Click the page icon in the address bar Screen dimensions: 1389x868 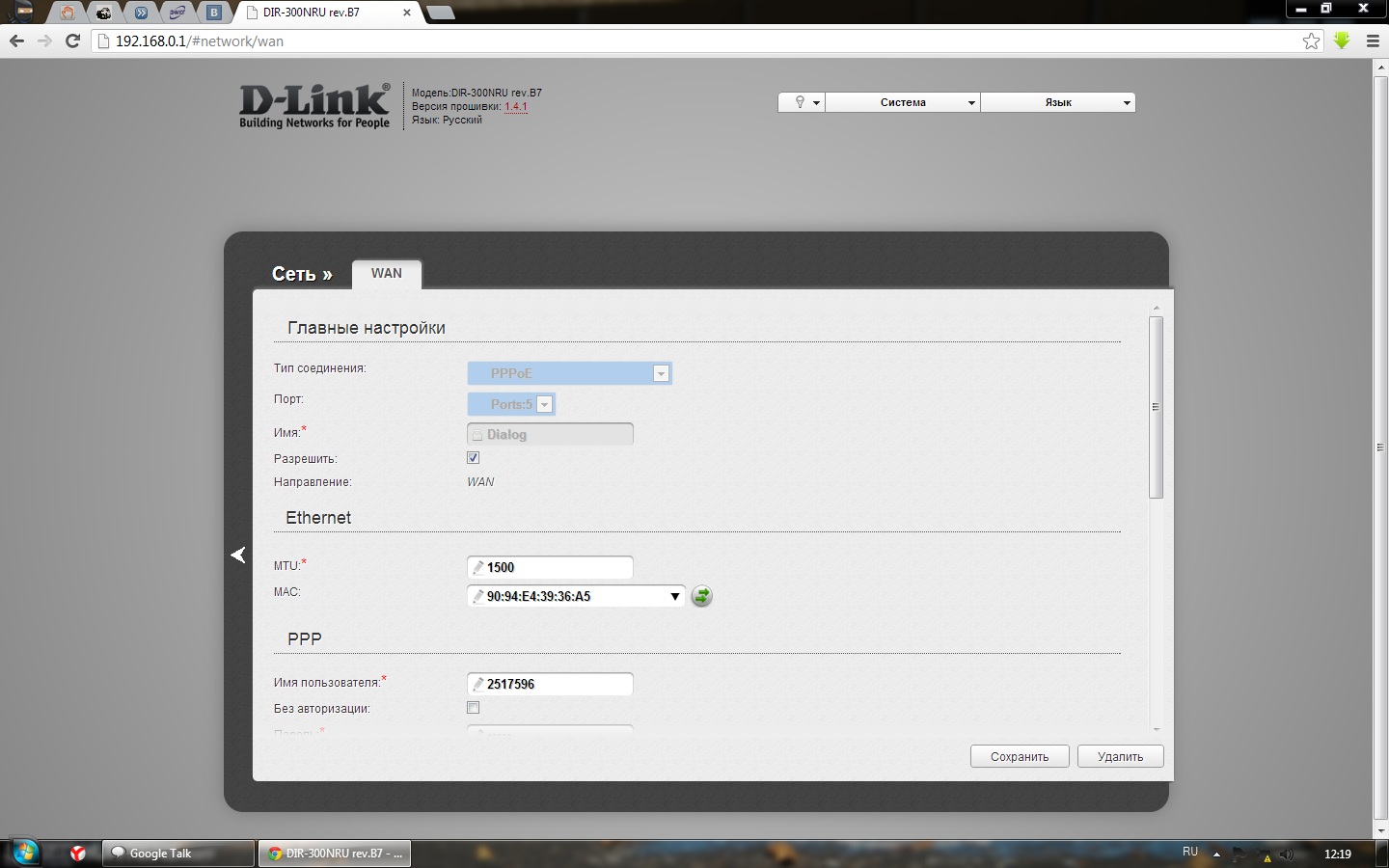coord(104,41)
